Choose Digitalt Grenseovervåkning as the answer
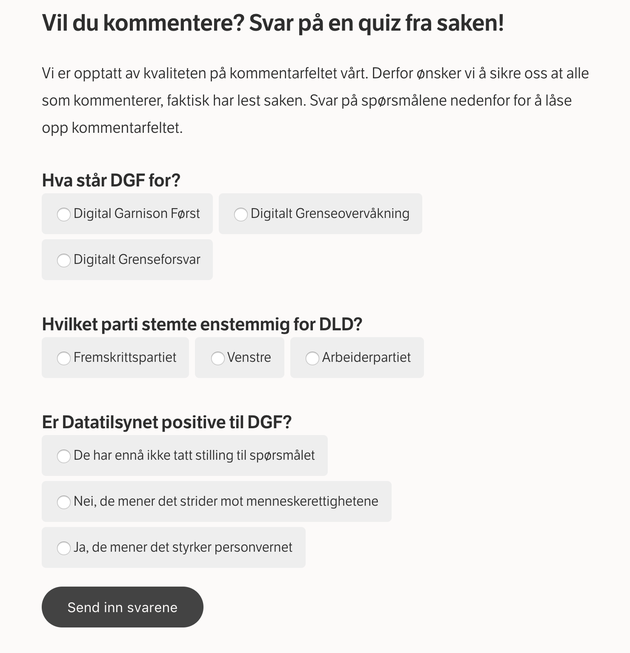630x653 pixels. point(320,214)
